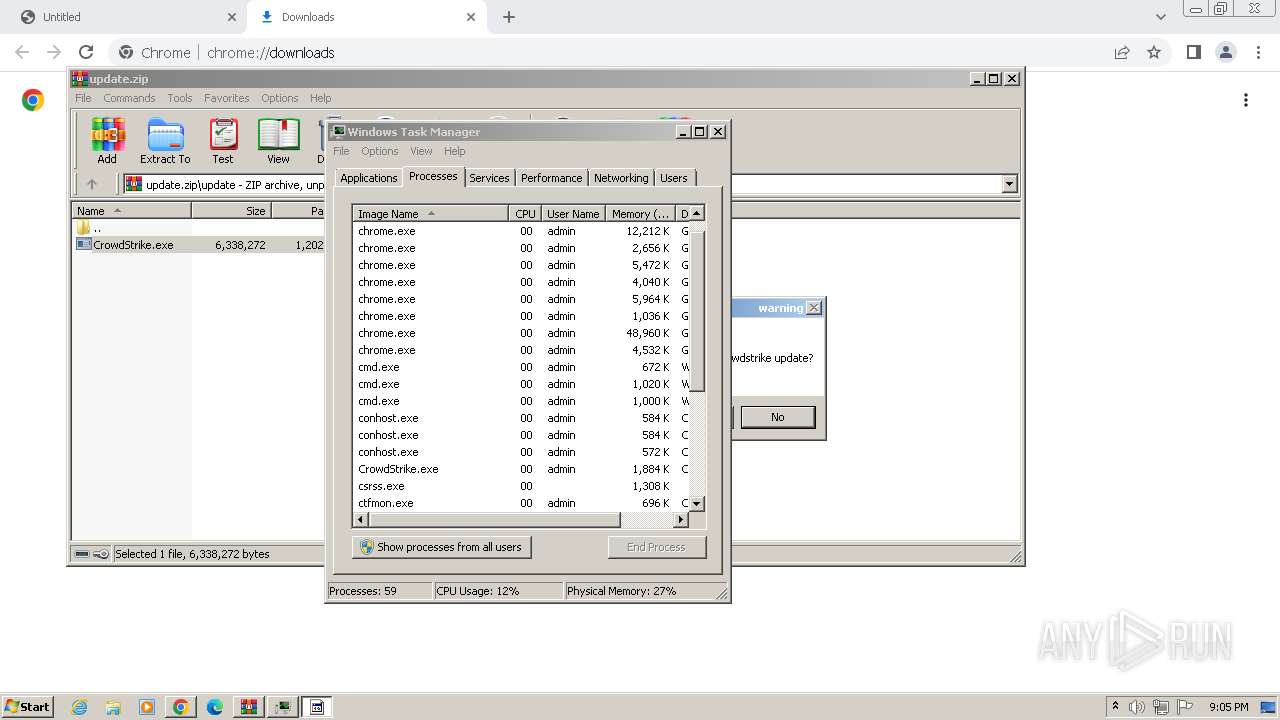1280x720 pixels.
Task: Select the ctfmon.exe process row
Action: pyautogui.click(x=521, y=503)
